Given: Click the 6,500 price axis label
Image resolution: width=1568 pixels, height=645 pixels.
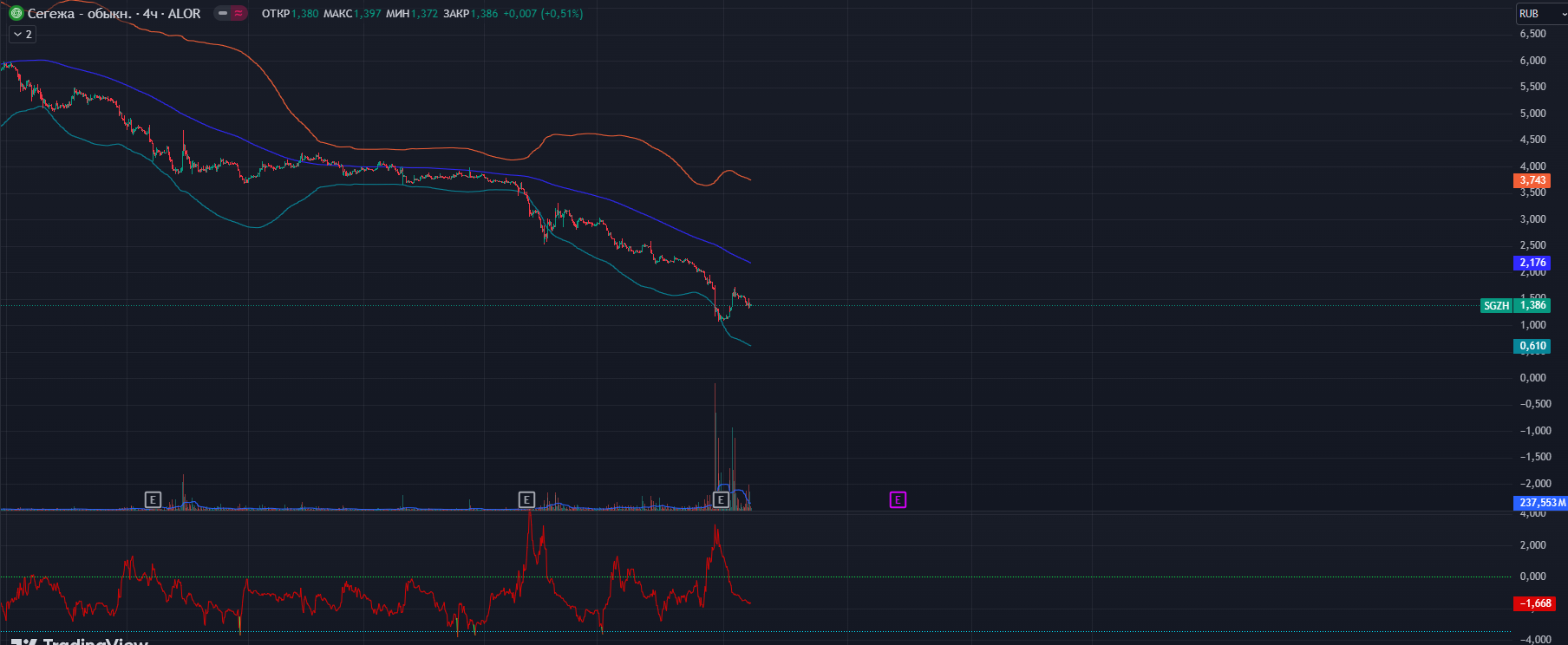Looking at the screenshot, I should (1532, 34).
